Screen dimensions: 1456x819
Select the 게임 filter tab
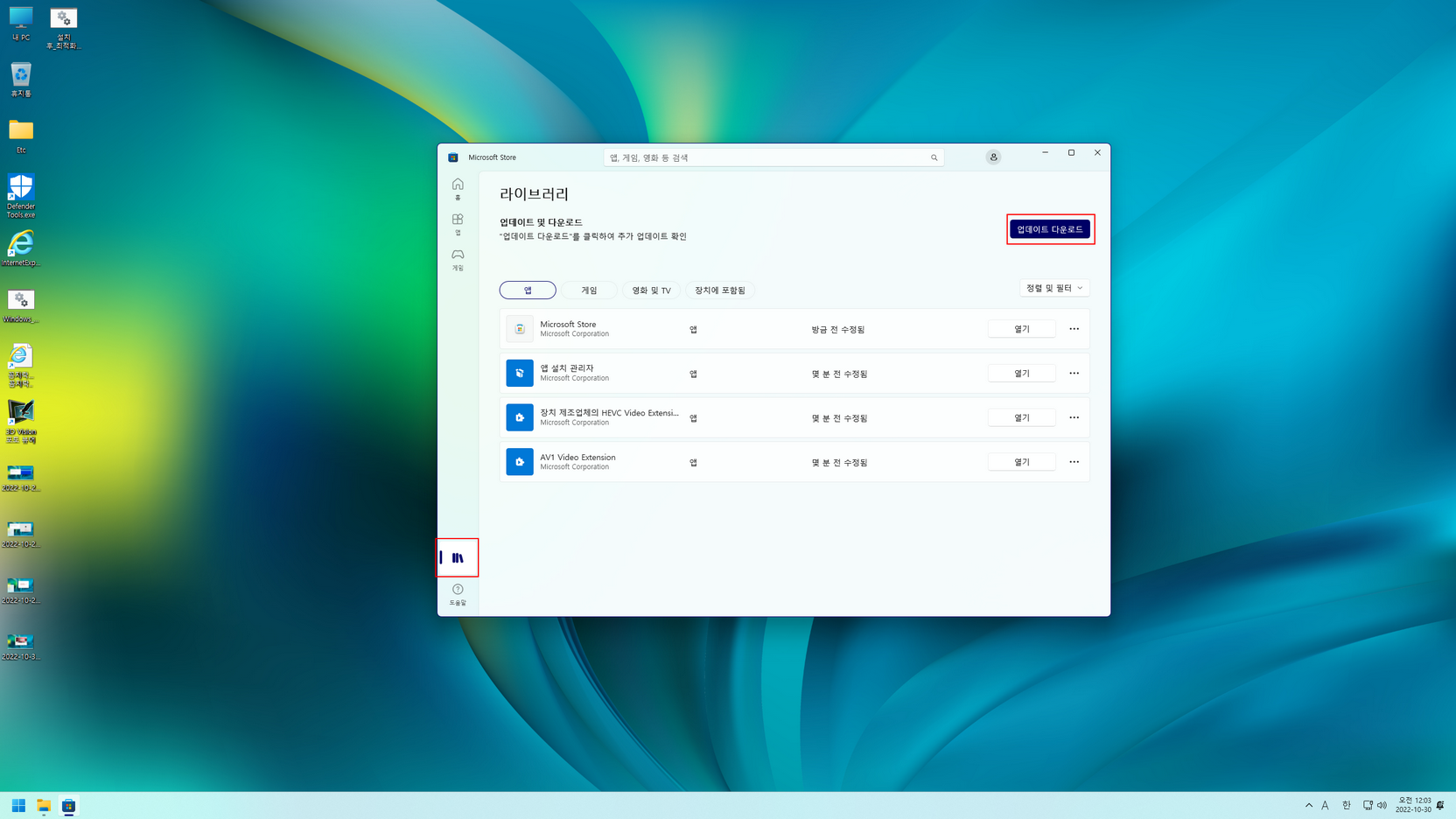pos(589,290)
